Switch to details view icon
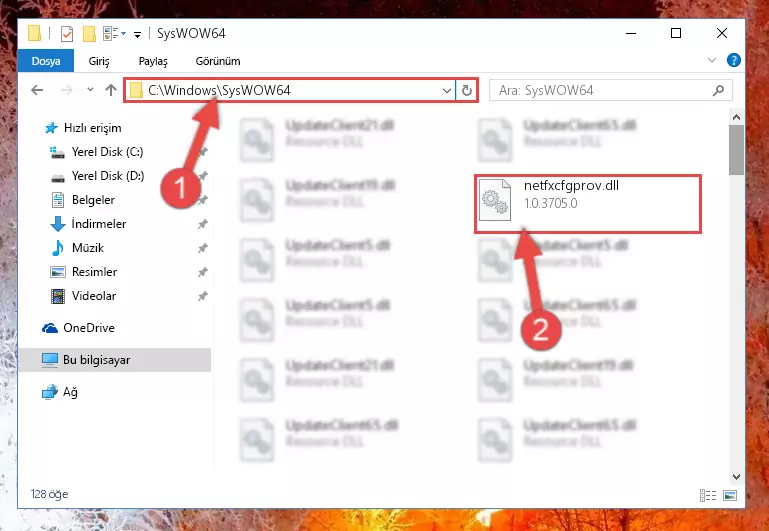This screenshot has width=769, height=531. [708, 495]
